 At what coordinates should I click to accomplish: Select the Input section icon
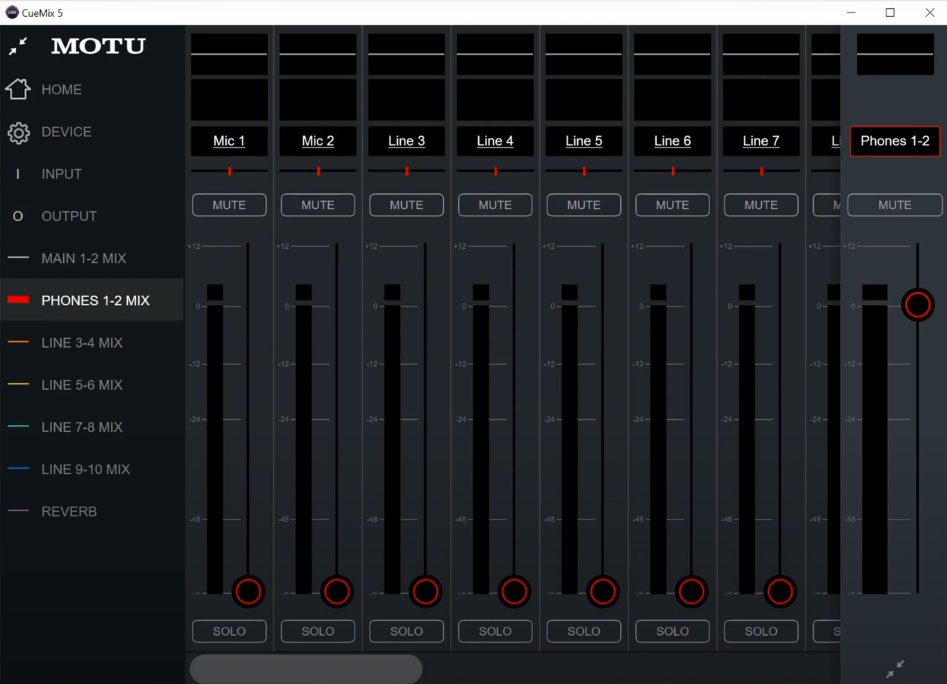pos(18,174)
